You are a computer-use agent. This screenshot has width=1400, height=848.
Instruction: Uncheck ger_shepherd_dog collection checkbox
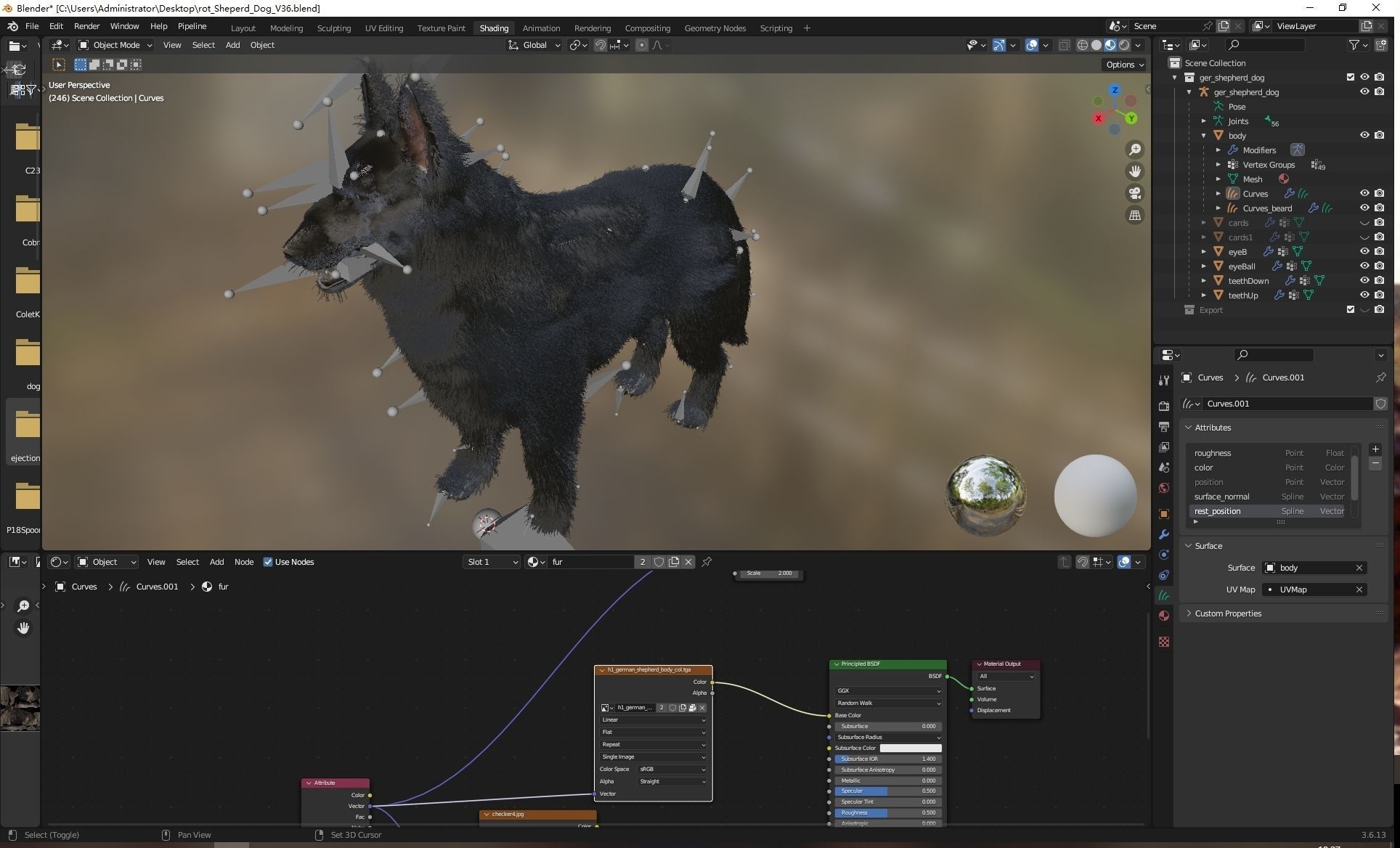1350,77
